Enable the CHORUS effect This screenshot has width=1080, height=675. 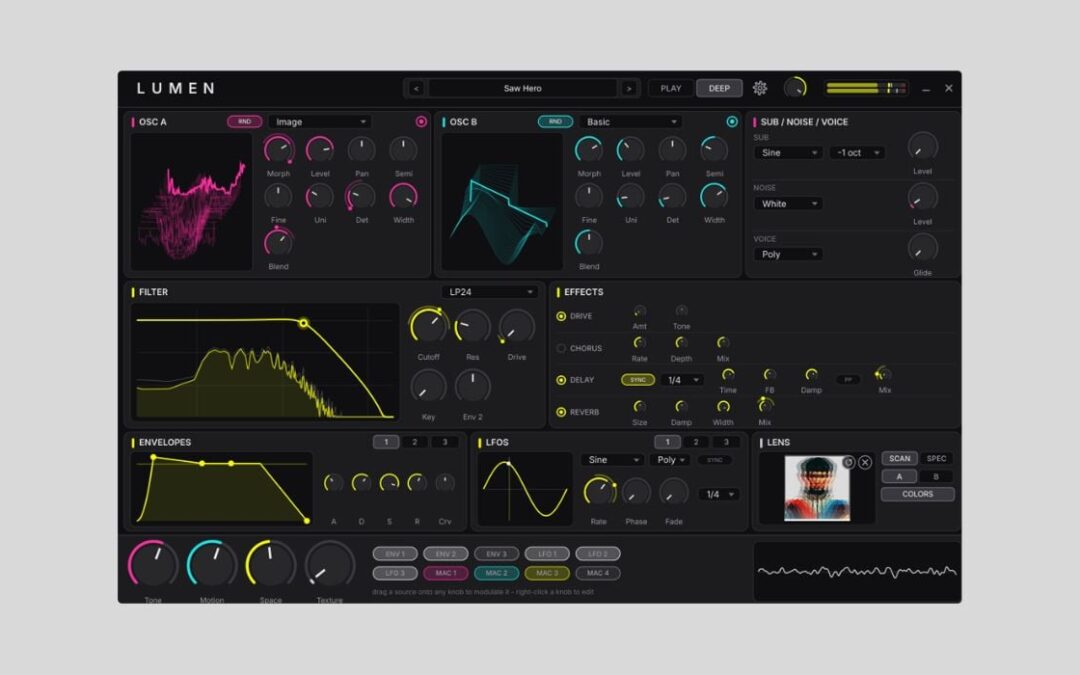[561, 349]
